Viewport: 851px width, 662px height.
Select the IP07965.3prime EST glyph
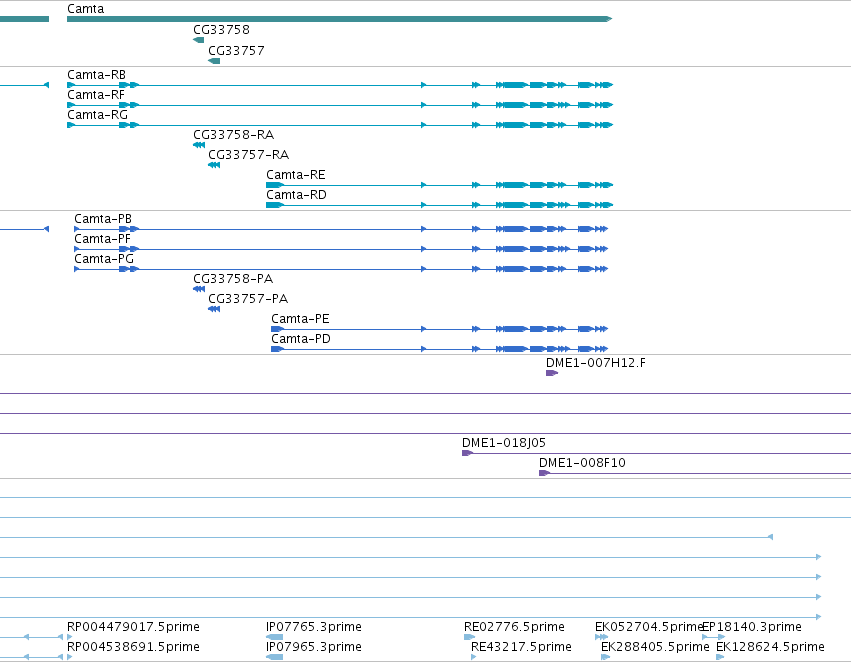pos(275,657)
